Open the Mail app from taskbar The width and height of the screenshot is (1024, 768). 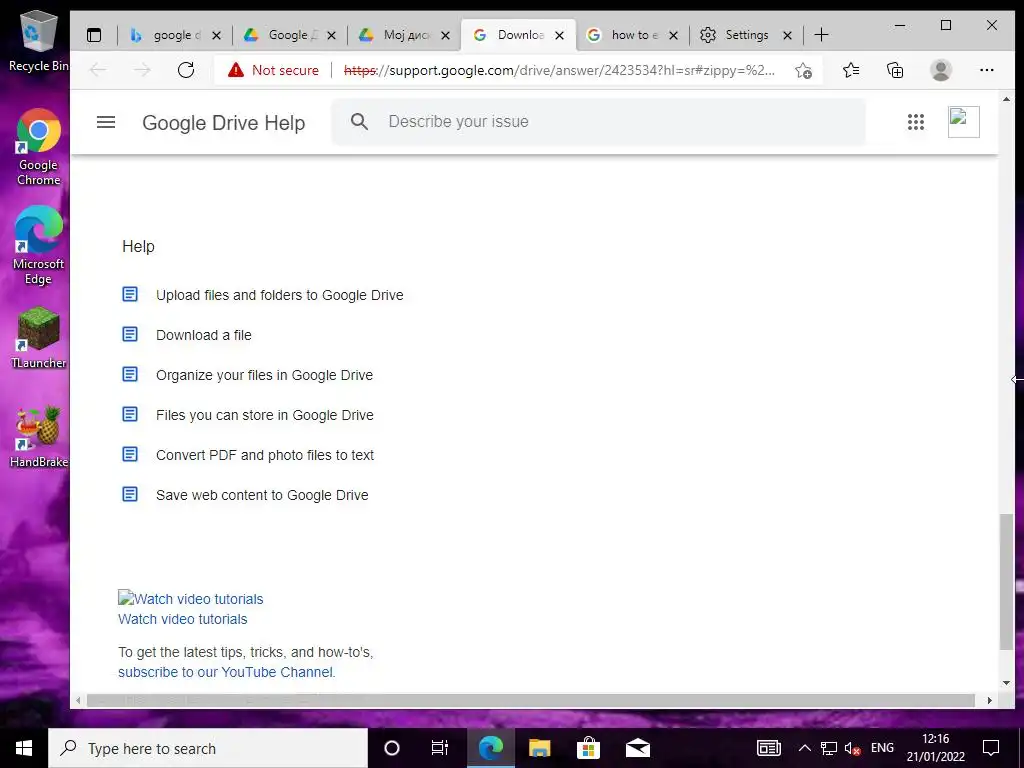[638, 748]
